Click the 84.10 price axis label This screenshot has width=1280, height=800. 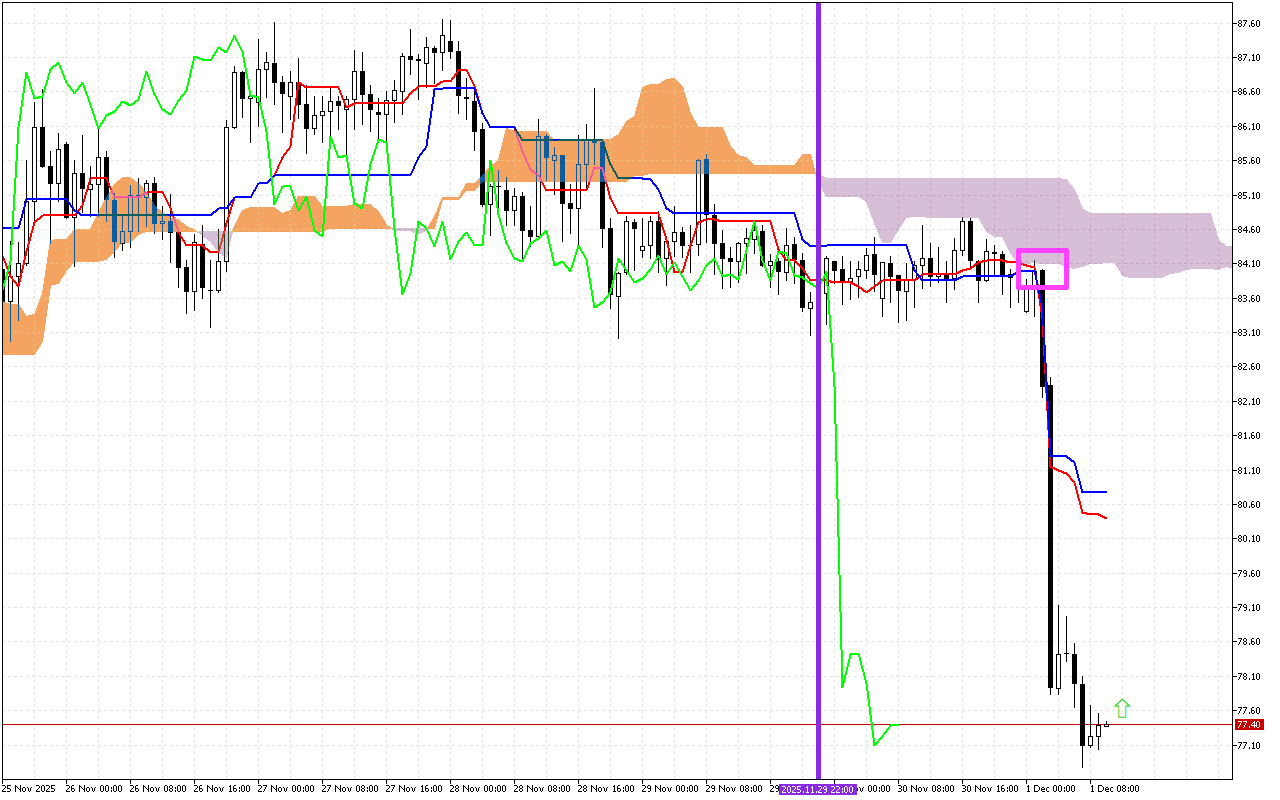[1247, 264]
